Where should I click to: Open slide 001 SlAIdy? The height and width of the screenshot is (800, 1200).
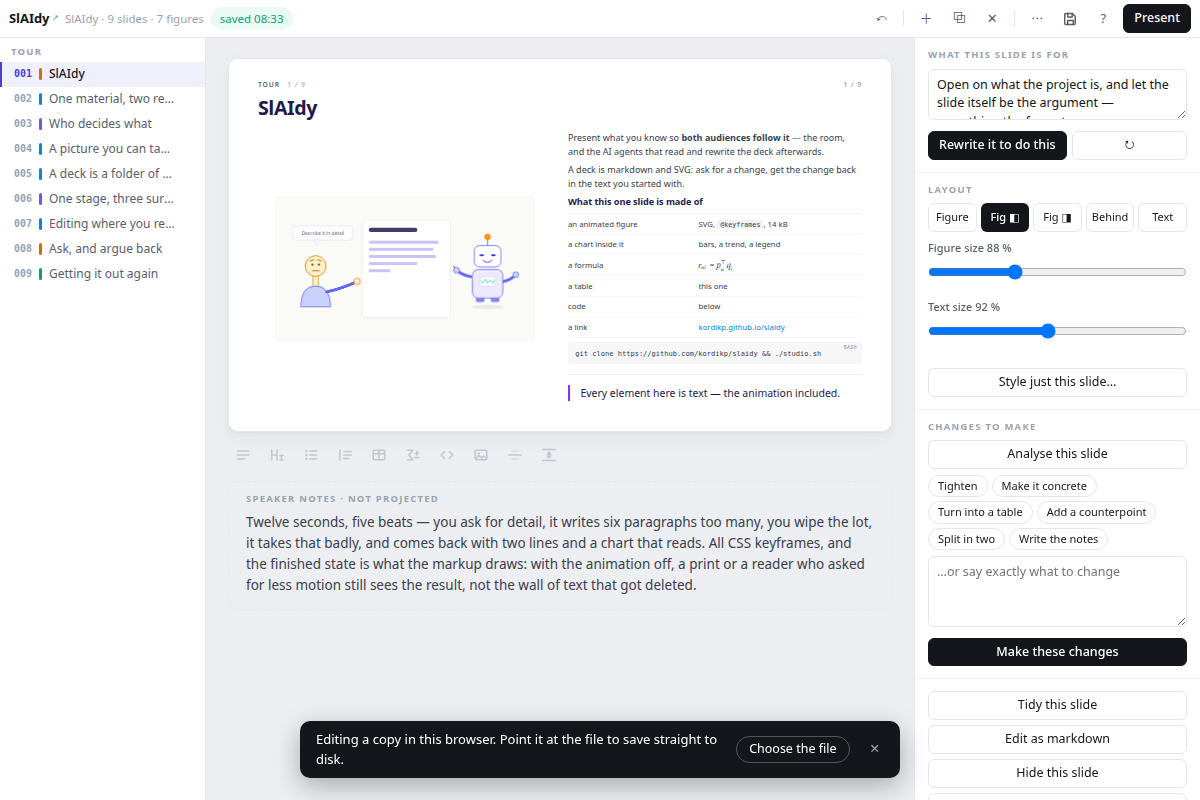pyautogui.click(x=102, y=74)
